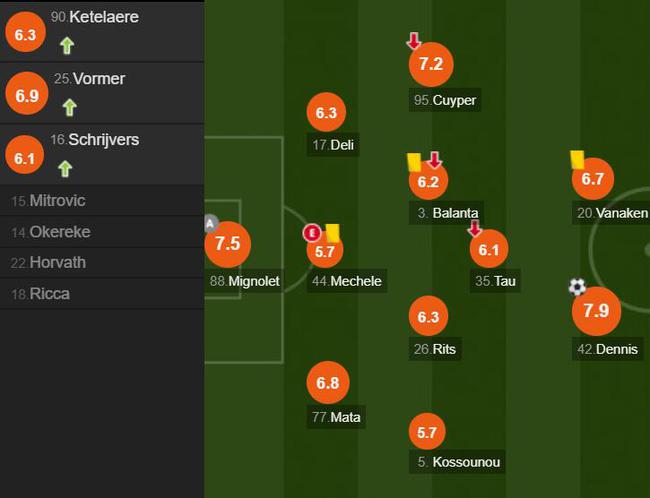650x498 pixels.
Task: Click the green sub-on arrow under Vormer
Action: 70,107
